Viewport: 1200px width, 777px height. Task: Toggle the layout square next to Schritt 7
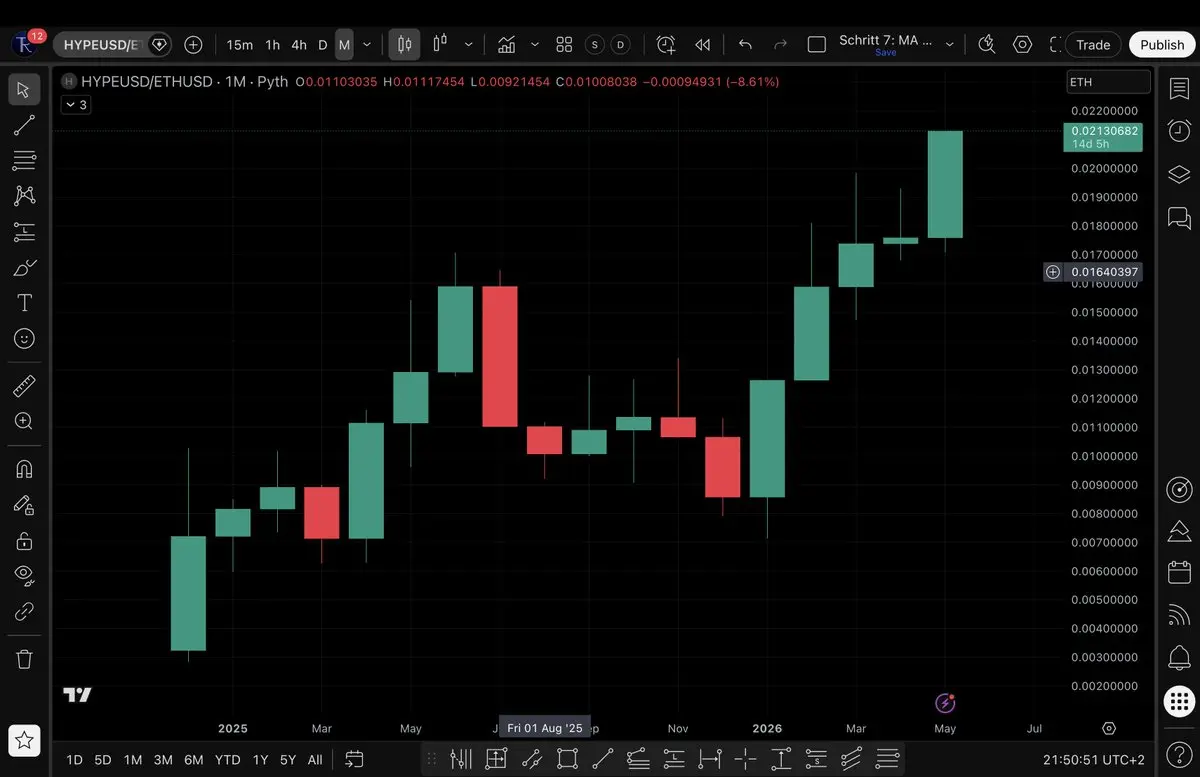(816, 44)
